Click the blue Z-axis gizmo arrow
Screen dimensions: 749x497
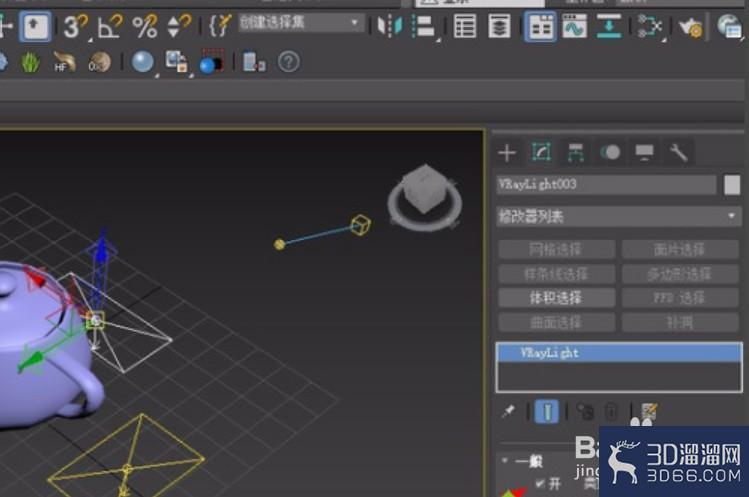click(101, 253)
